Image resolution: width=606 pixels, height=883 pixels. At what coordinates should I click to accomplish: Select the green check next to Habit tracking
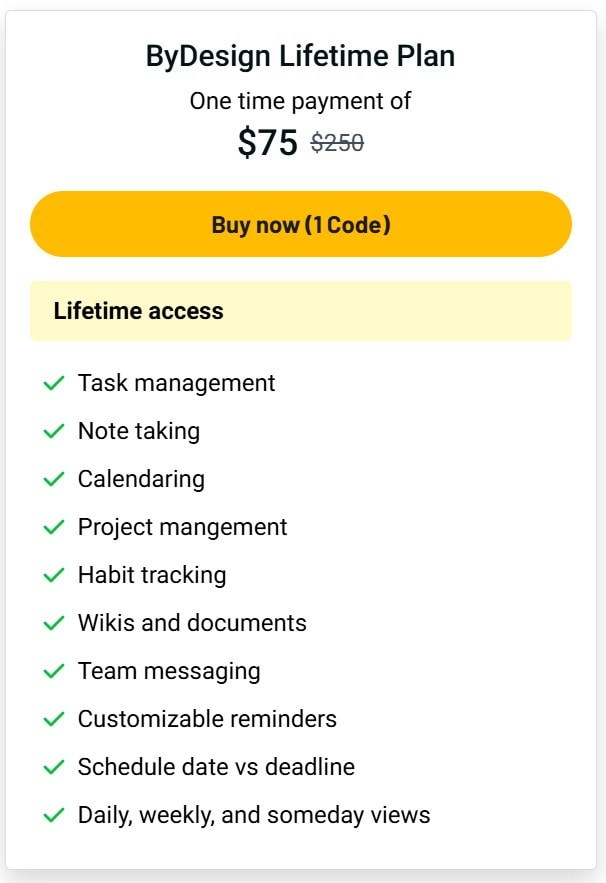pyautogui.click(x=54, y=576)
